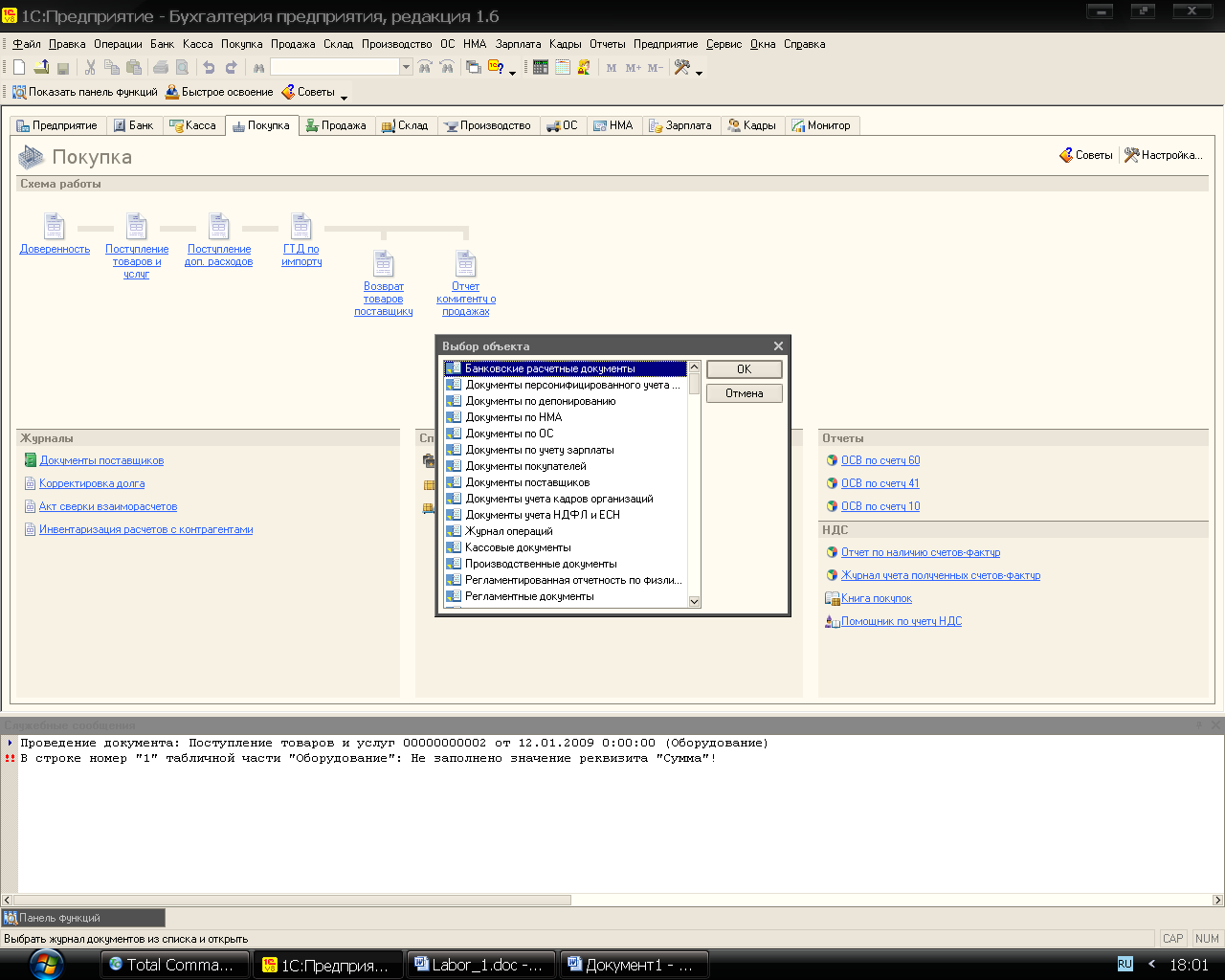This screenshot has width=1225, height=980.
Task: Open the Акт сверки взаиморасчетов link
Action: (x=108, y=506)
